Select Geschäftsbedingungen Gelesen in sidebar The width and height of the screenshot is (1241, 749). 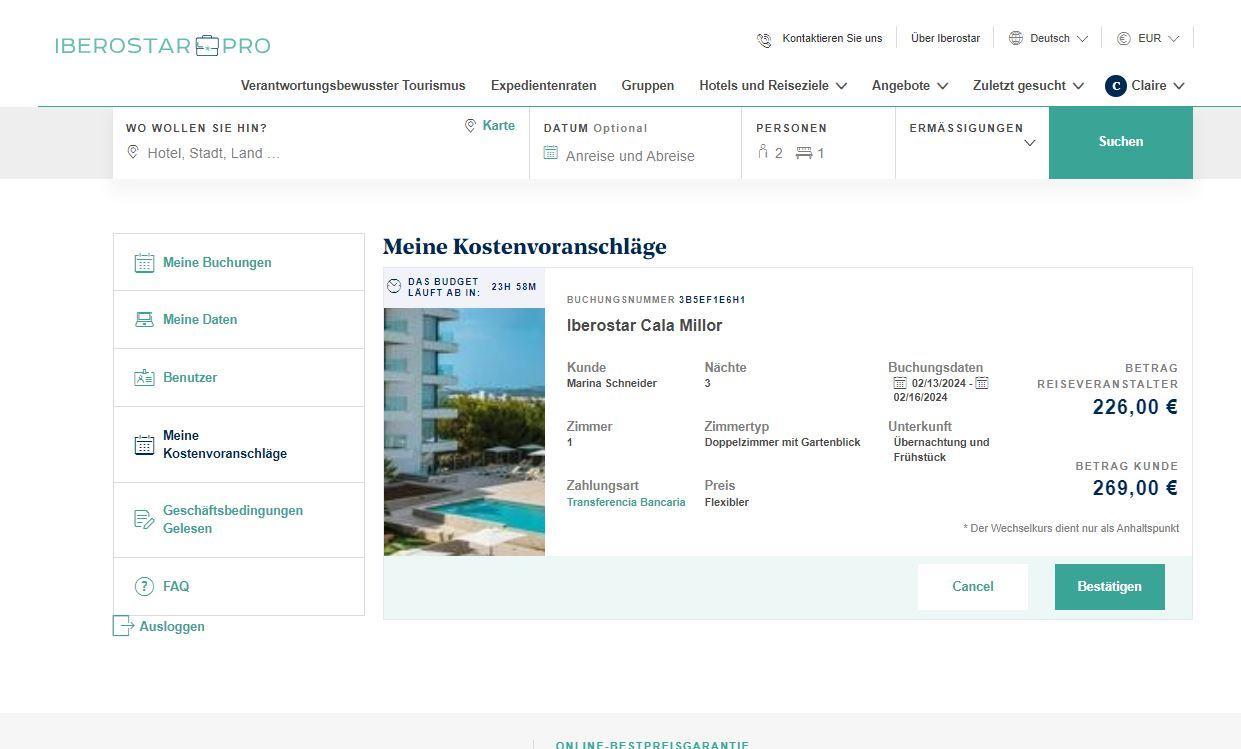click(x=239, y=520)
